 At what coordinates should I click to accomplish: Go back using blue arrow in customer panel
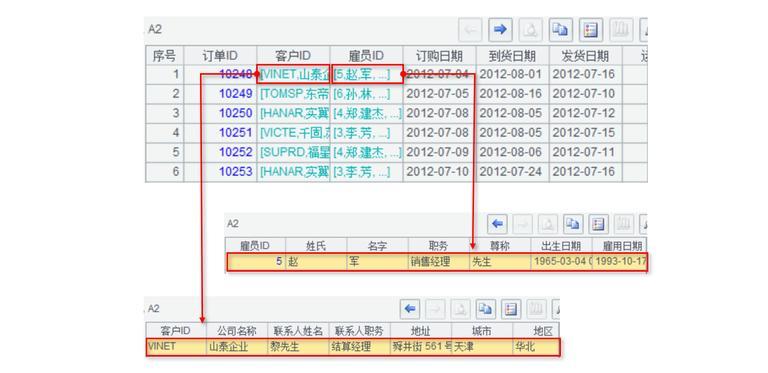coord(410,309)
